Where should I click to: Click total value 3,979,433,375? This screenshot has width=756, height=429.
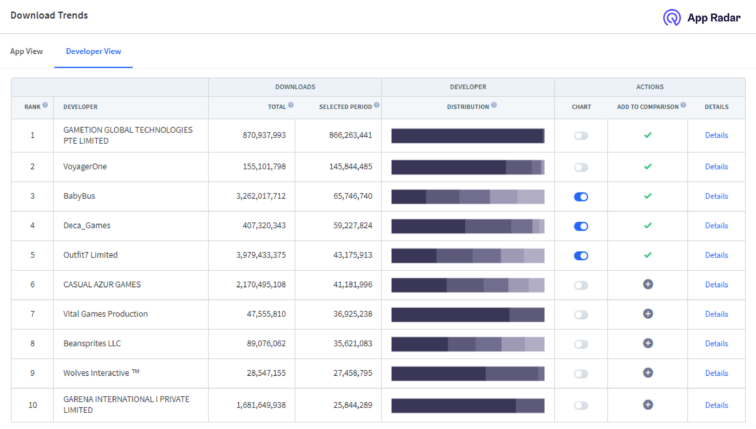261,255
